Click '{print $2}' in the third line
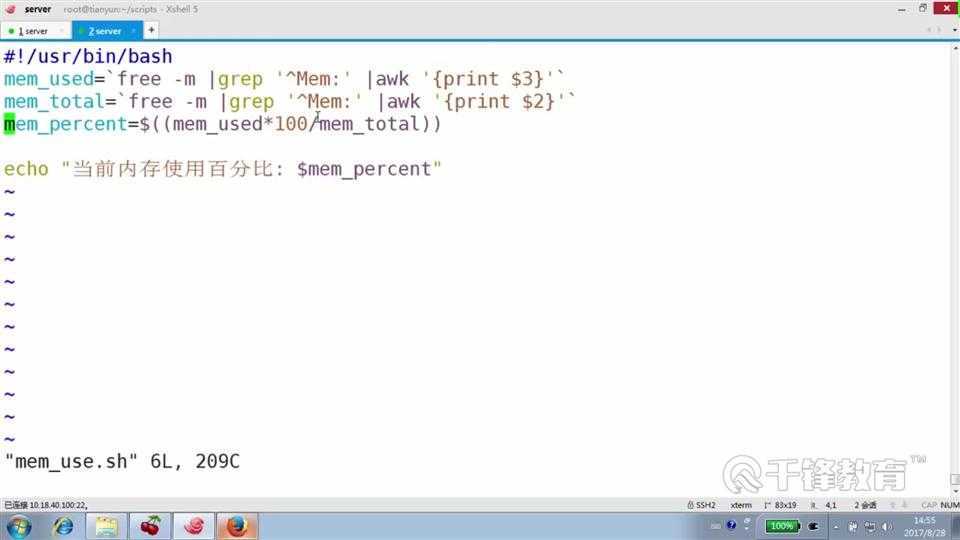Screen dimensions: 960x540 [499, 102]
